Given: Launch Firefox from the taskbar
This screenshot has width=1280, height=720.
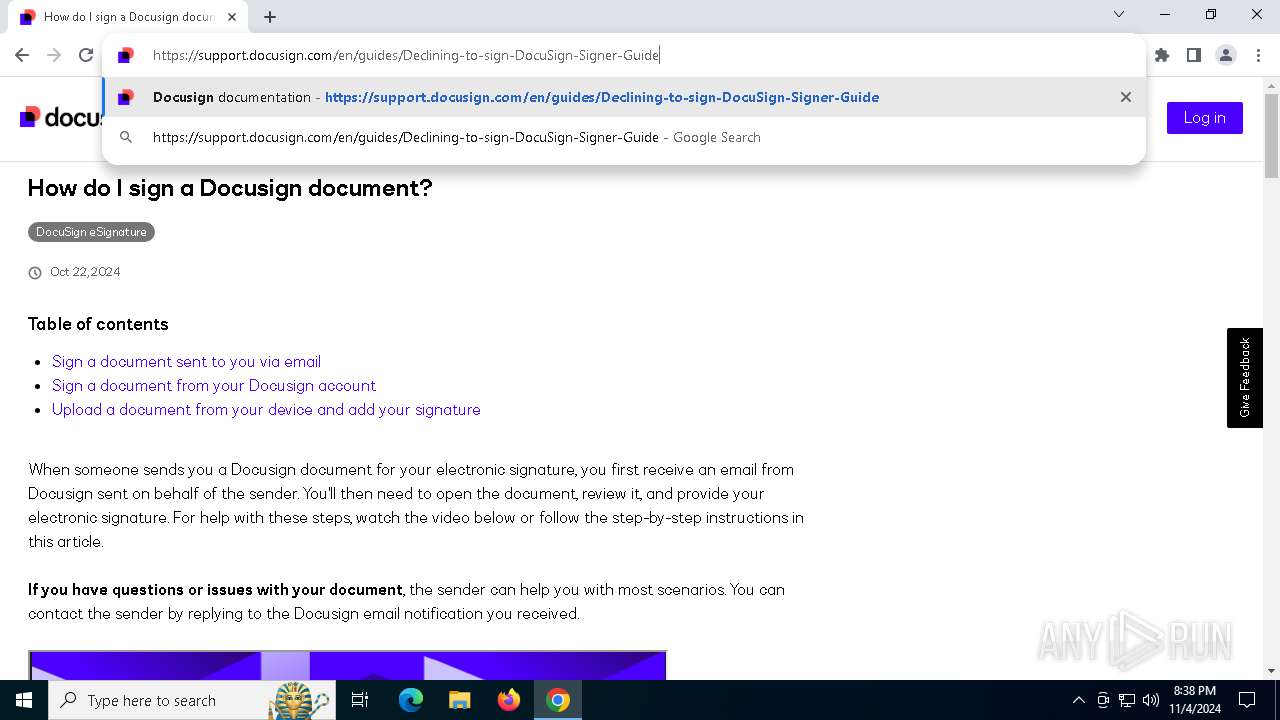Looking at the screenshot, I should tap(509, 700).
